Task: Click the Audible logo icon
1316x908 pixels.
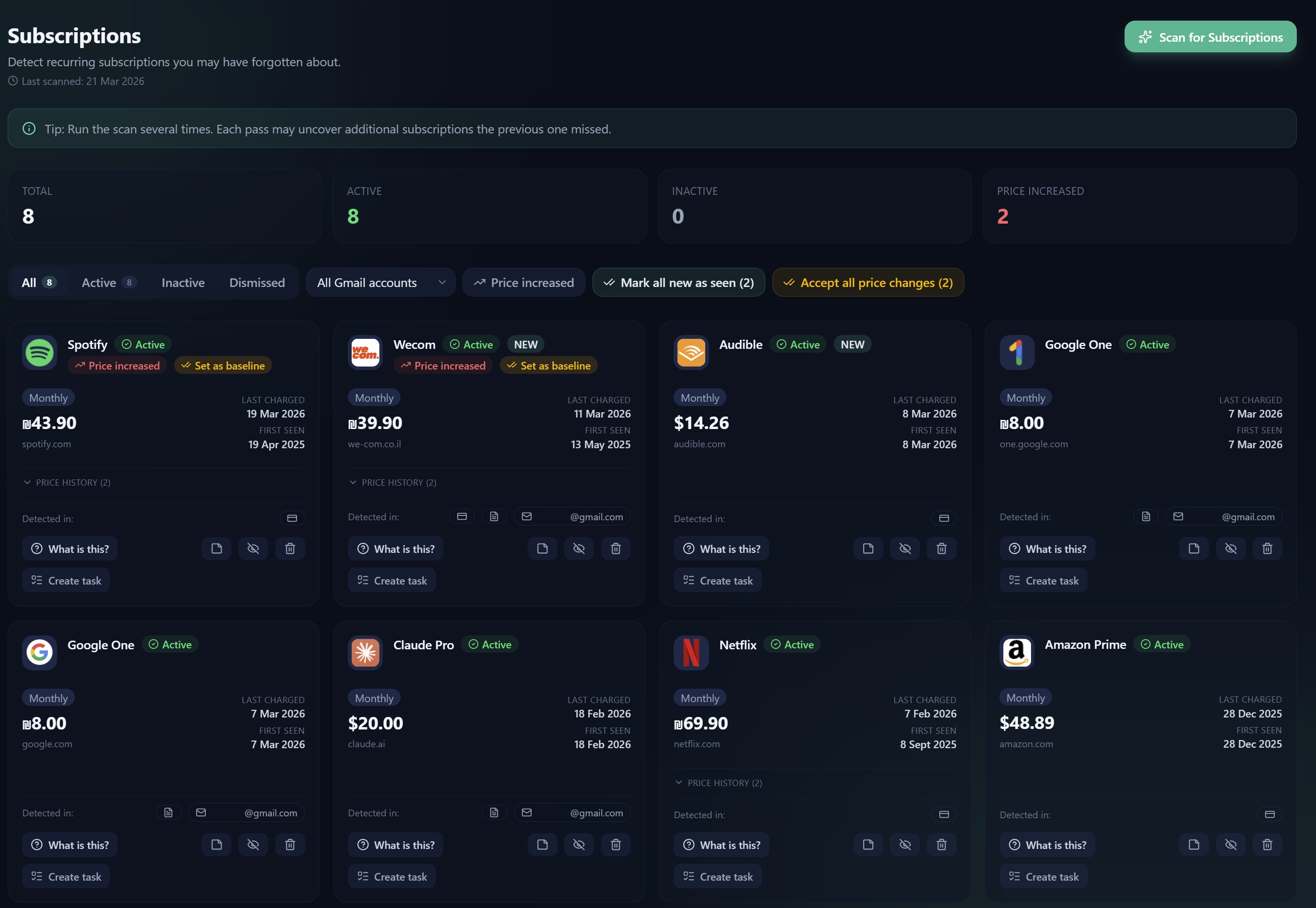Action: [691, 353]
